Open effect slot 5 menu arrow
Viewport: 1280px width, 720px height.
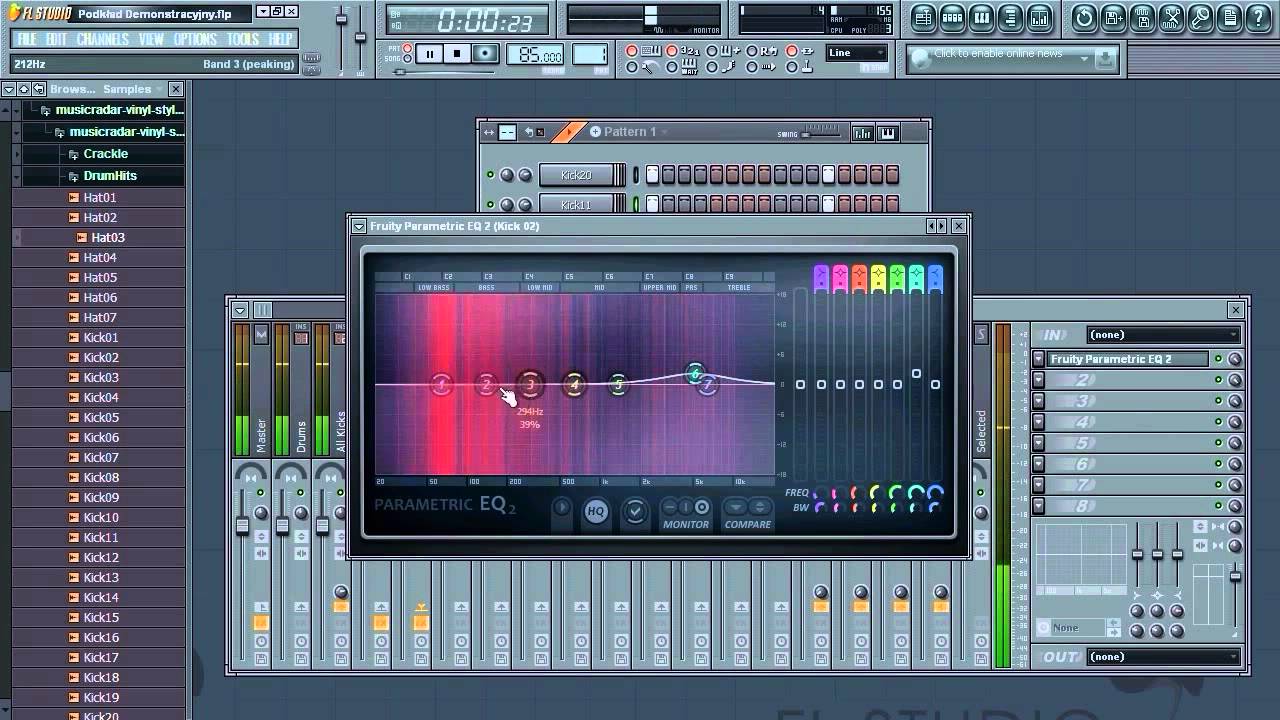click(x=1039, y=443)
